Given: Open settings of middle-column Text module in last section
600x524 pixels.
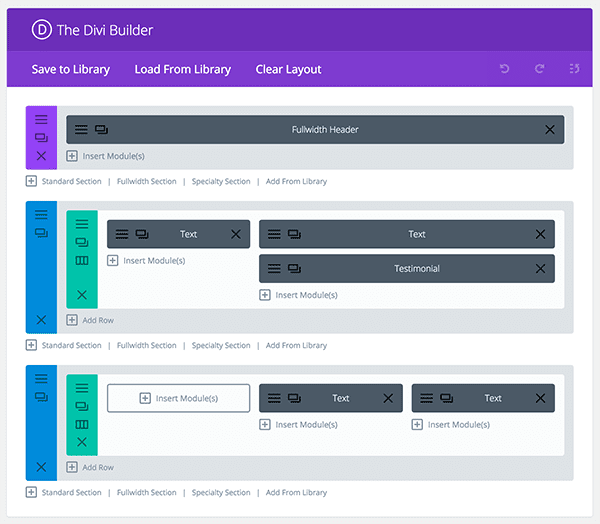Looking at the screenshot, I should pos(274,398).
